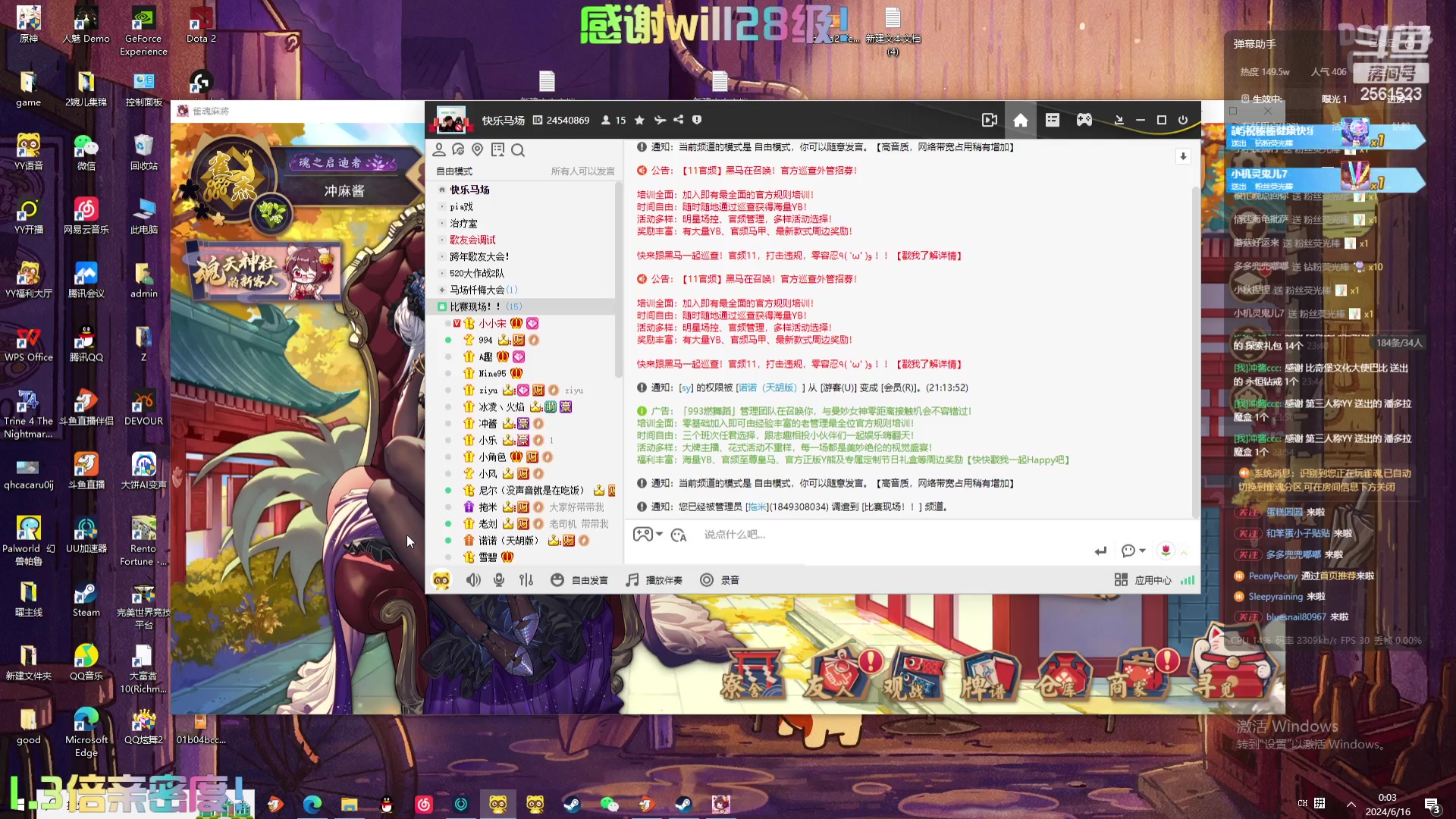
Task: Select user Nine95 in the list
Action: coord(492,373)
